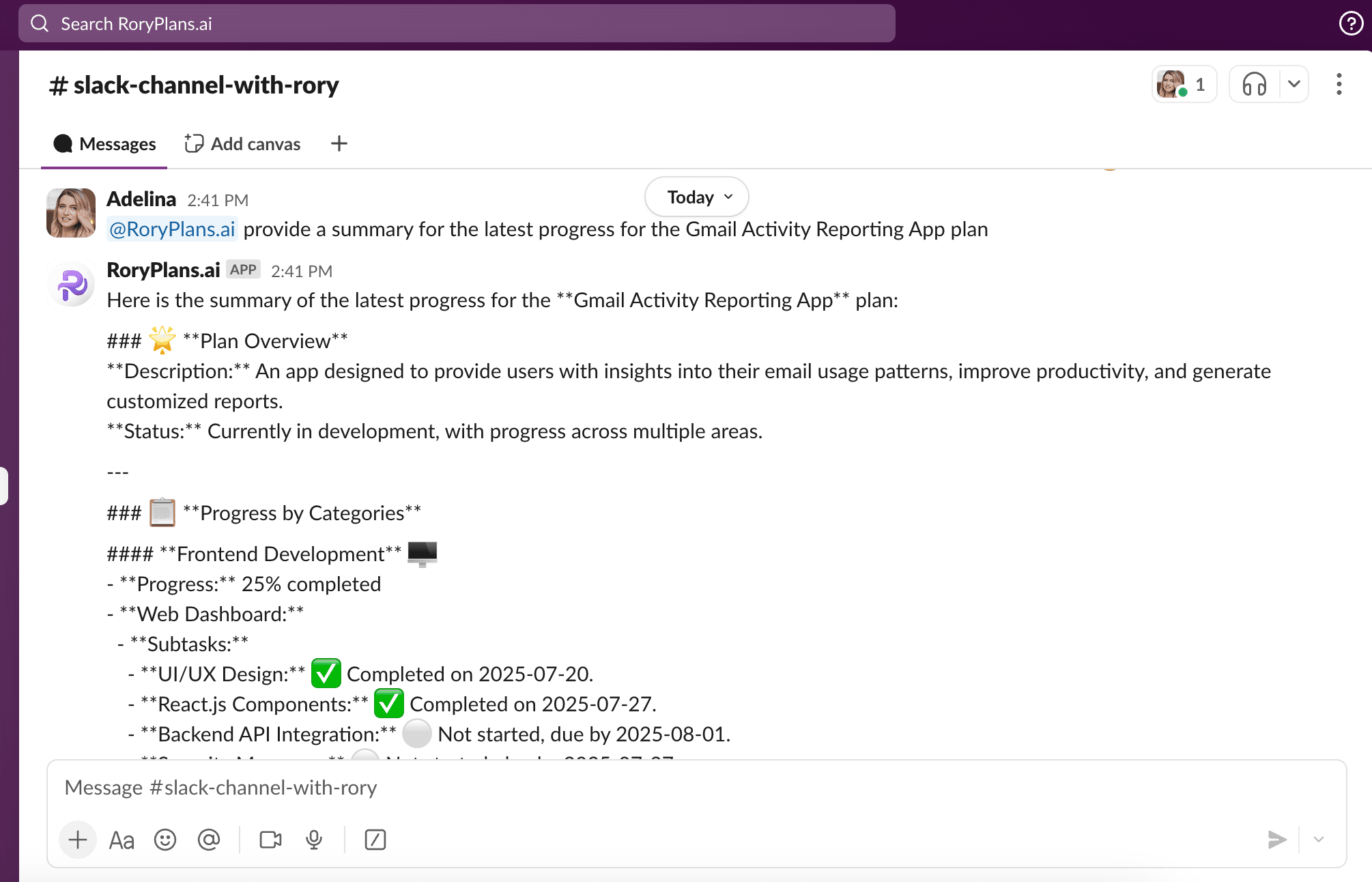Record a video clip
The width and height of the screenshot is (1372, 882).
click(270, 840)
